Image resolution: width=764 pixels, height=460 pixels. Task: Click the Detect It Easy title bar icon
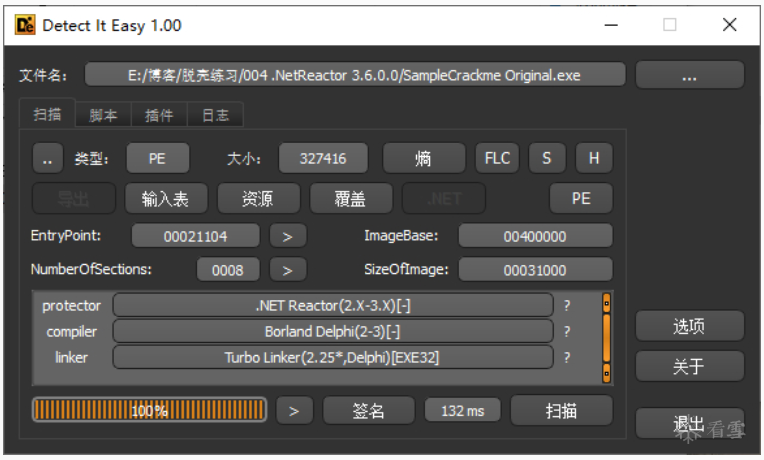[25, 25]
